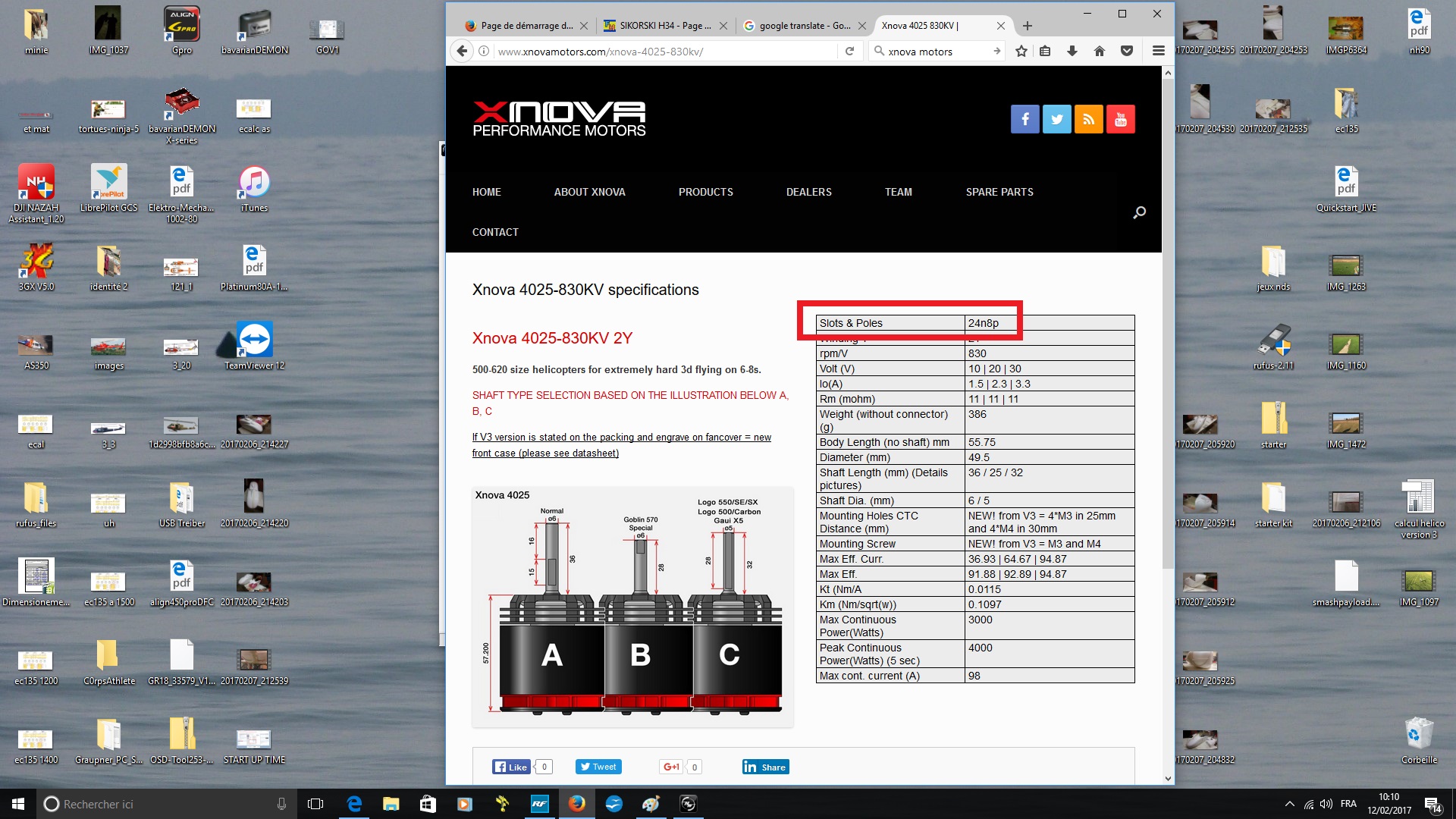Follow the V3 version datasheet link

pos(621,445)
